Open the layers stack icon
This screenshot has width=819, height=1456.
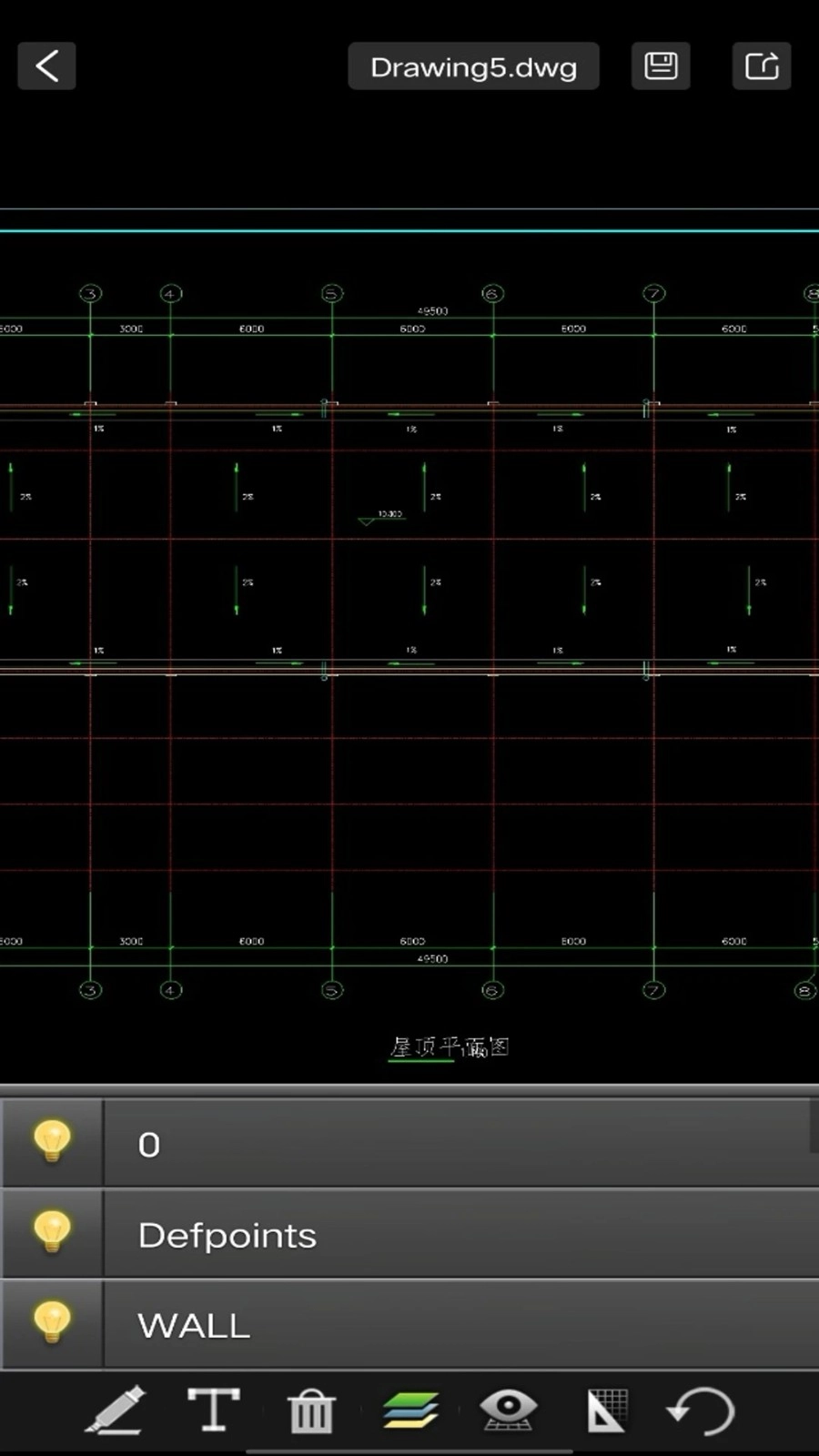click(410, 1410)
